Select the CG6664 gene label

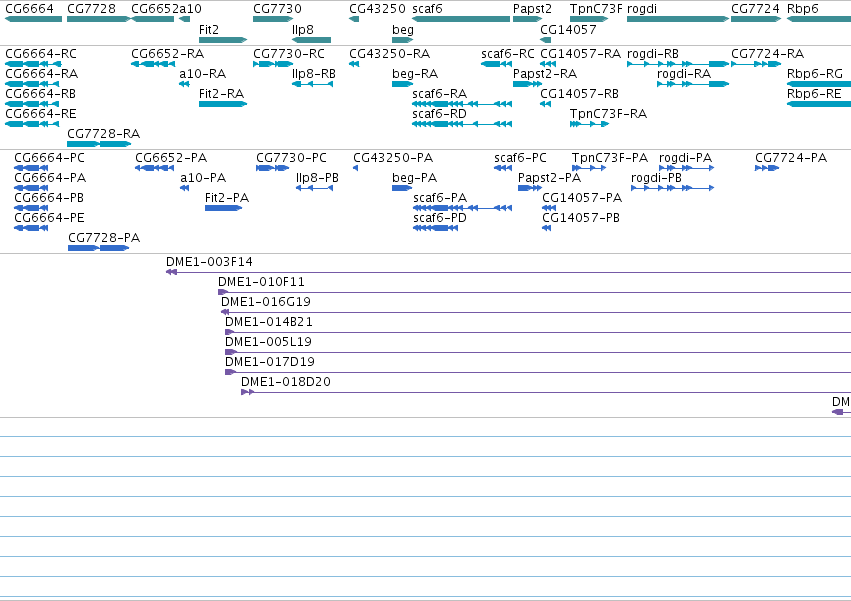click(x=29, y=9)
